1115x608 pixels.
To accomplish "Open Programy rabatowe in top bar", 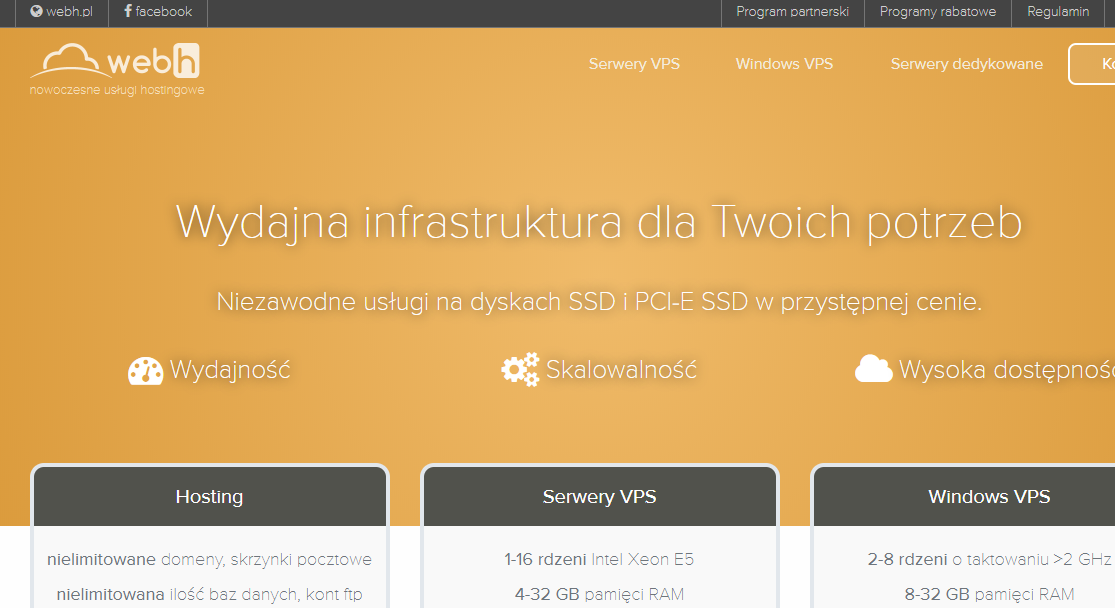I will [937, 12].
